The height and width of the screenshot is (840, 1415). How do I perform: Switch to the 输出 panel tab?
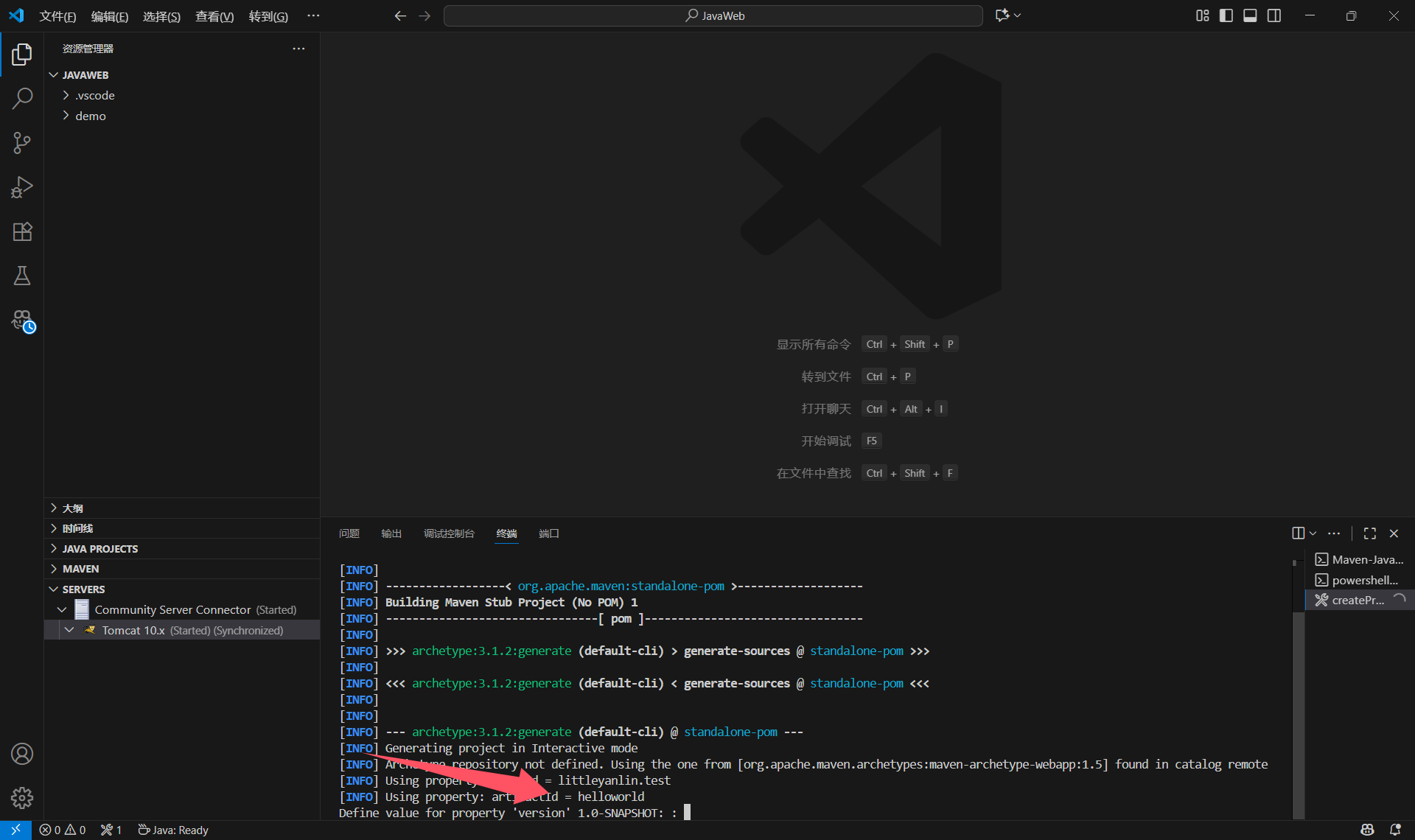(391, 533)
